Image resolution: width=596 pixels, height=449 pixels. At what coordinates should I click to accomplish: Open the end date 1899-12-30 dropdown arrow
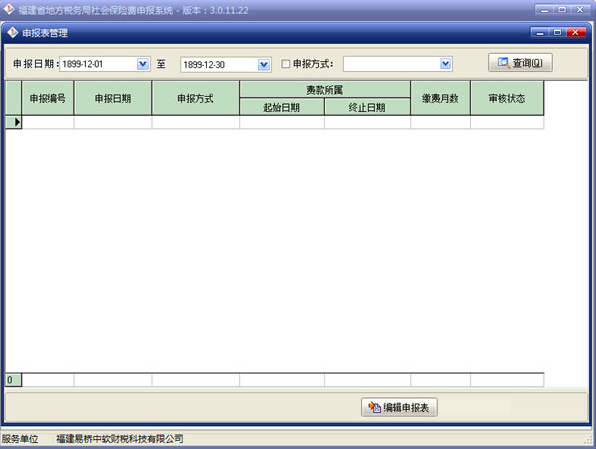[x=264, y=65]
